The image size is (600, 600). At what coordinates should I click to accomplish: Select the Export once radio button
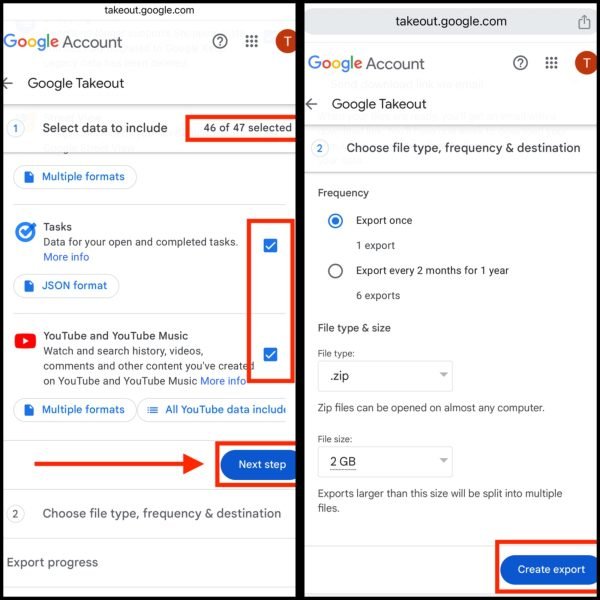[335, 221]
